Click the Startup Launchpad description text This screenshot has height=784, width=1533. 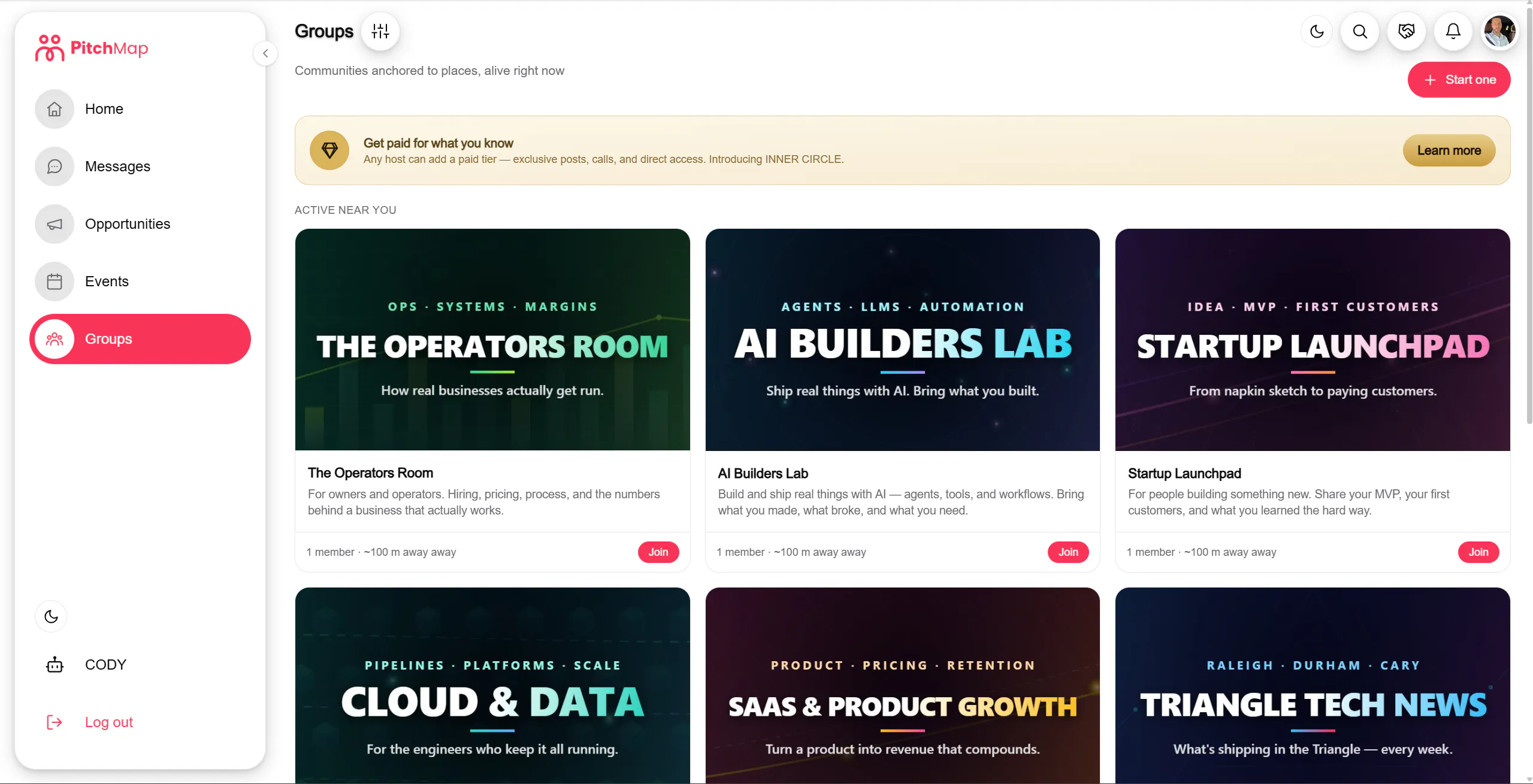click(x=1289, y=502)
